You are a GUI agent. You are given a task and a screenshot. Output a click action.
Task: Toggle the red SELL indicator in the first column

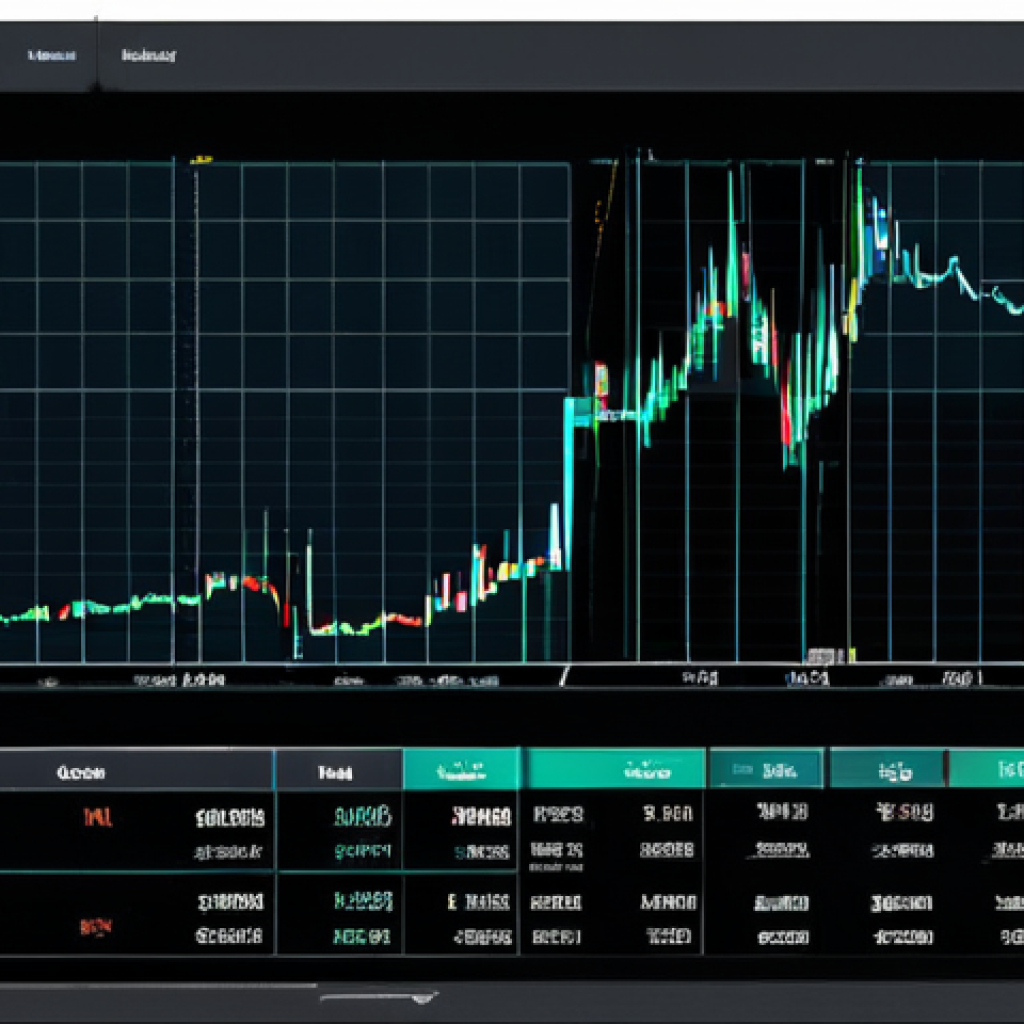click(x=100, y=817)
